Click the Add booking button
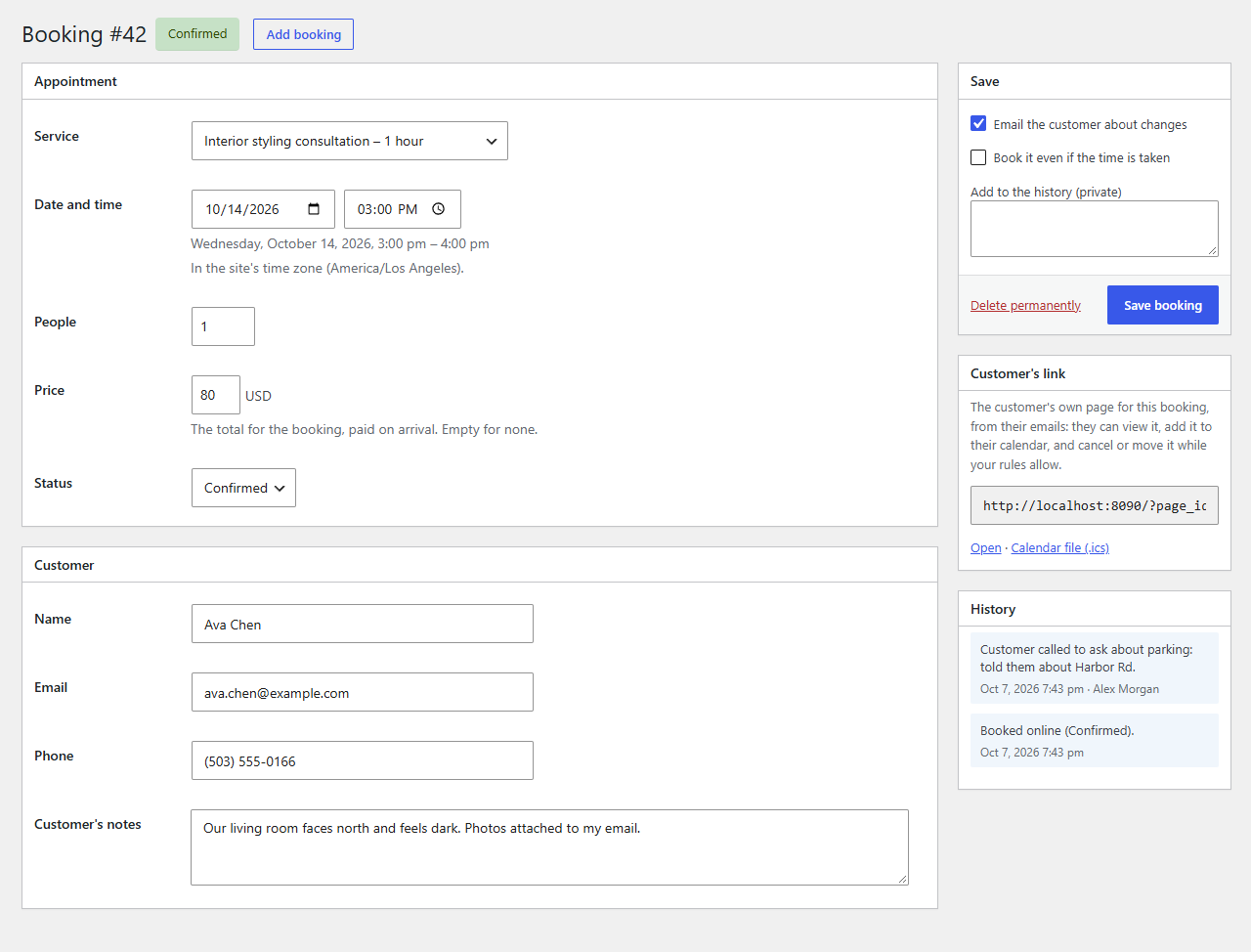Viewport: 1251px width, 952px height. pos(303,34)
